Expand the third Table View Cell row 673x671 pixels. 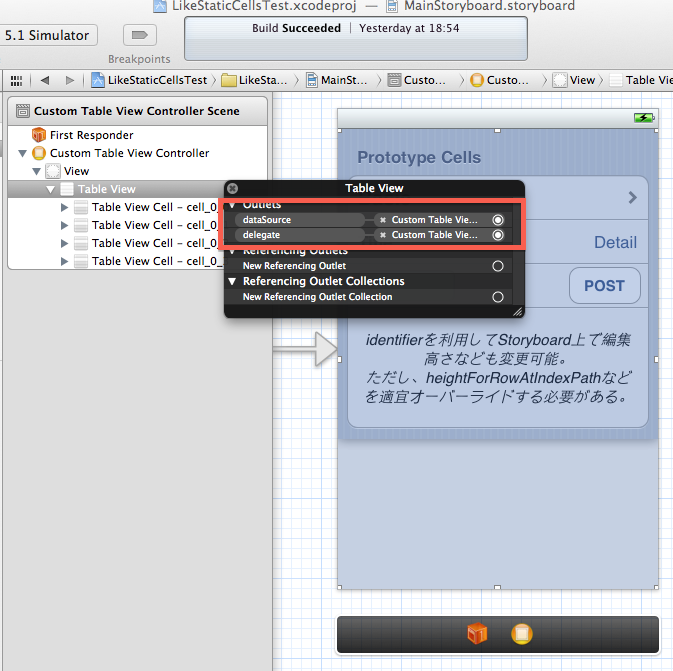pos(64,243)
